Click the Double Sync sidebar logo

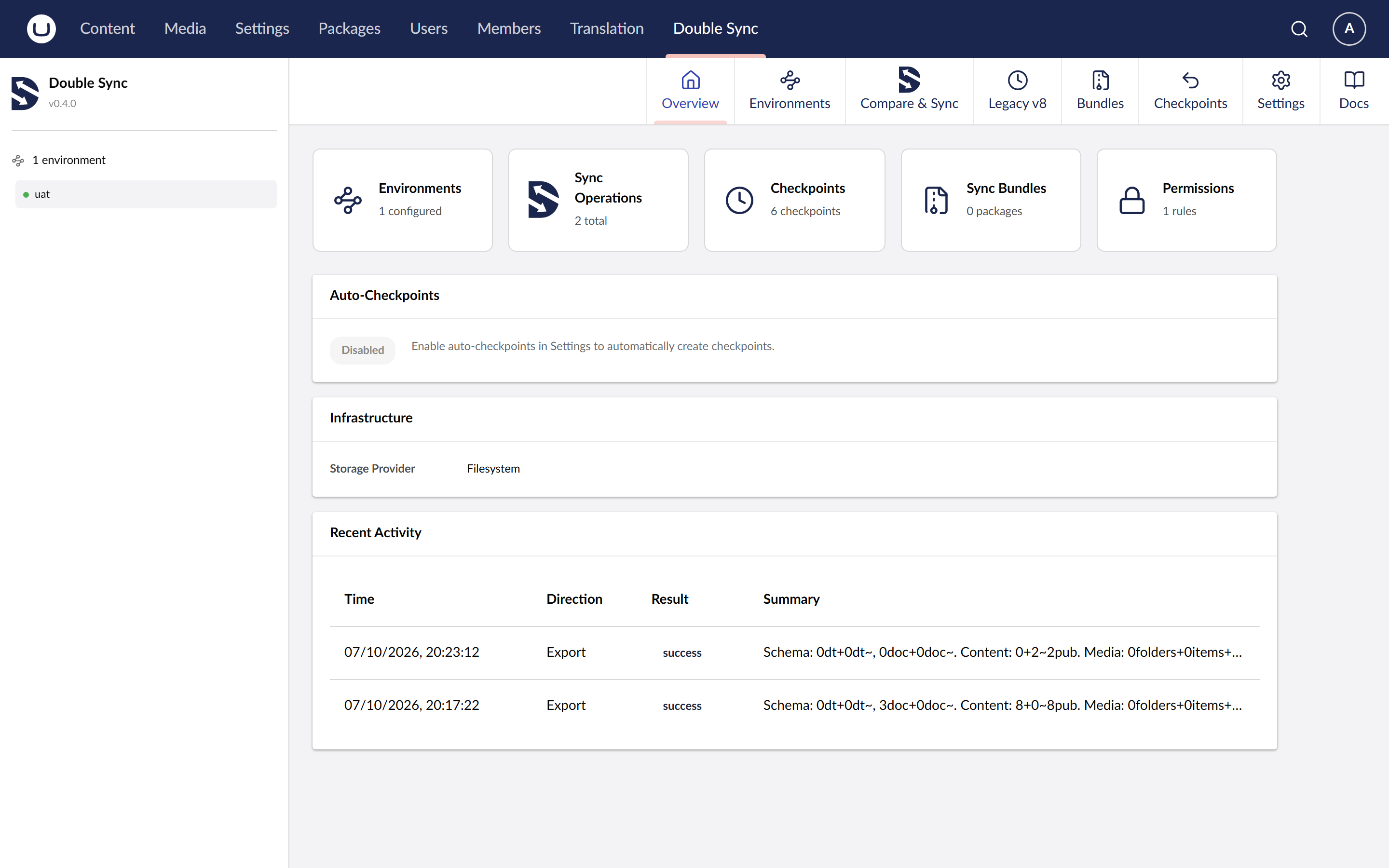(x=25, y=93)
